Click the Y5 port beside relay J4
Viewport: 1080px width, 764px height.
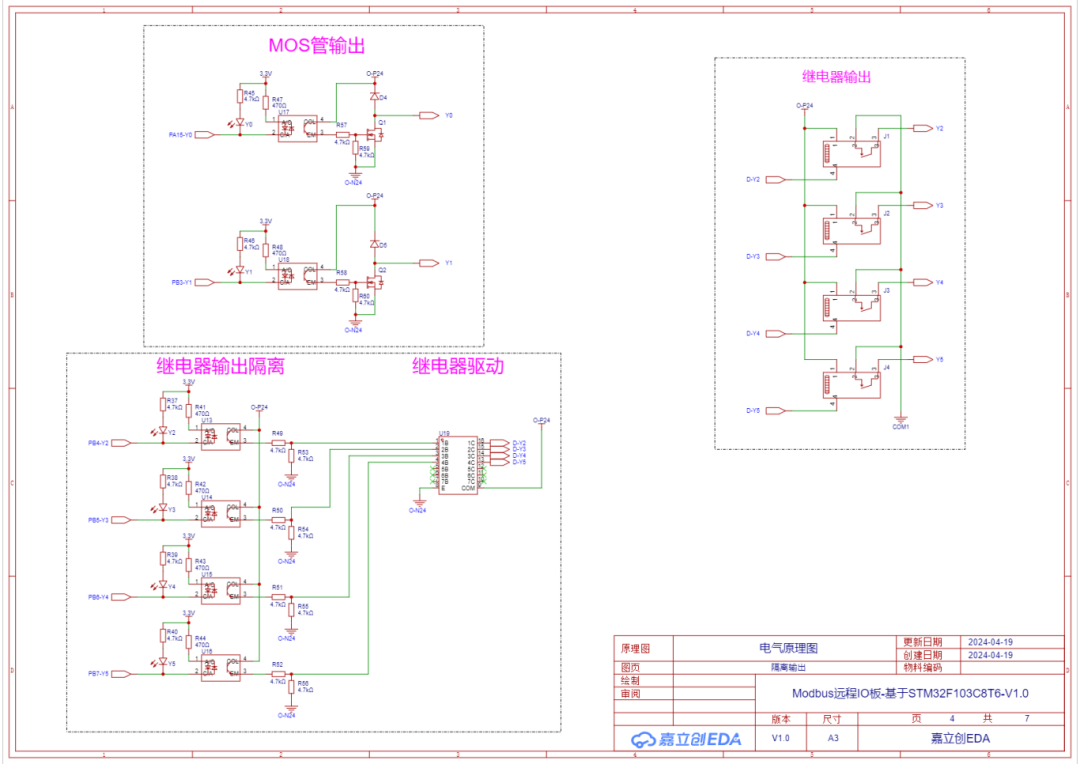click(x=923, y=360)
